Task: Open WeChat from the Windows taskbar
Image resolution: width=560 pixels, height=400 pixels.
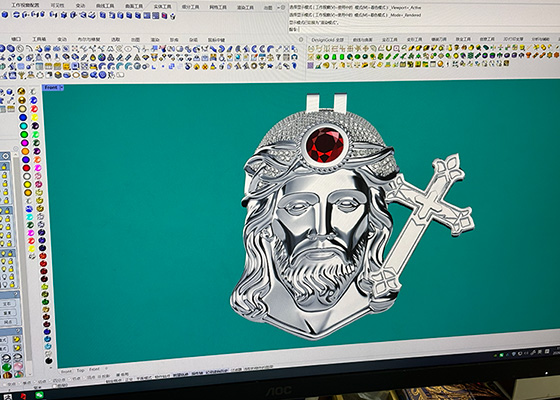Action: (40, 395)
